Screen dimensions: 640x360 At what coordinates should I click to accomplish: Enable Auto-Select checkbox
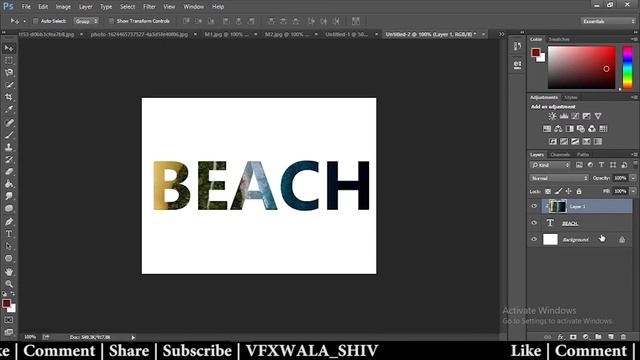35,21
